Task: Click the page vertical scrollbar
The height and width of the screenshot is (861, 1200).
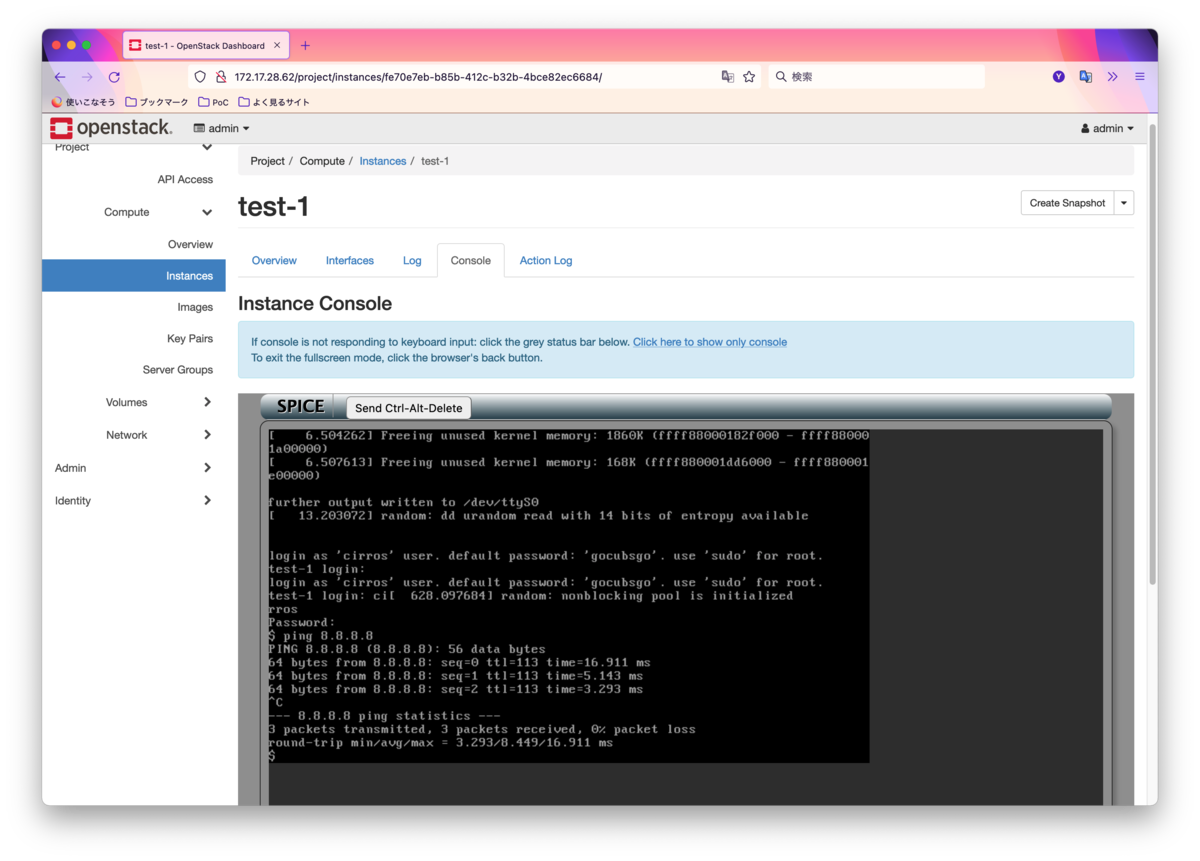Action: click(1152, 355)
